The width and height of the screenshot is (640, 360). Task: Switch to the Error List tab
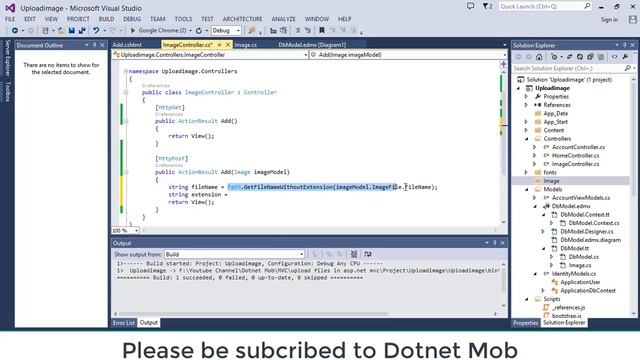click(x=124, y=323)
